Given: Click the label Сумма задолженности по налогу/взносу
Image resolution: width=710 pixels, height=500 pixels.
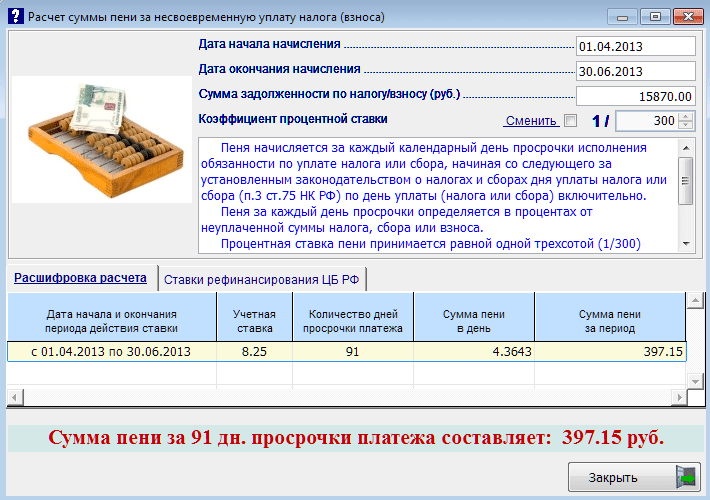Looking at the screenshot, I should (x=329, y=94).
